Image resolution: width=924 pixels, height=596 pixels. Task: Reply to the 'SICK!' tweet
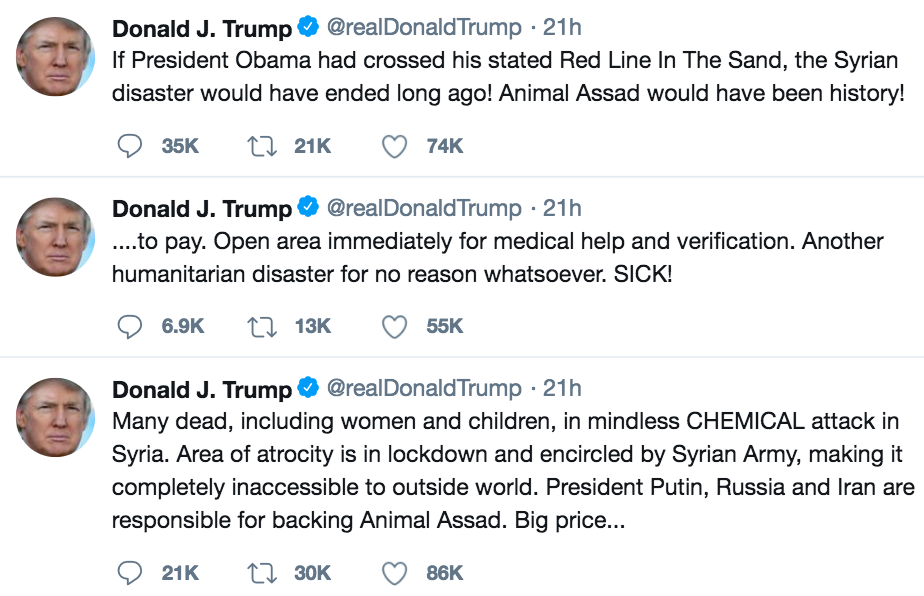130,326
